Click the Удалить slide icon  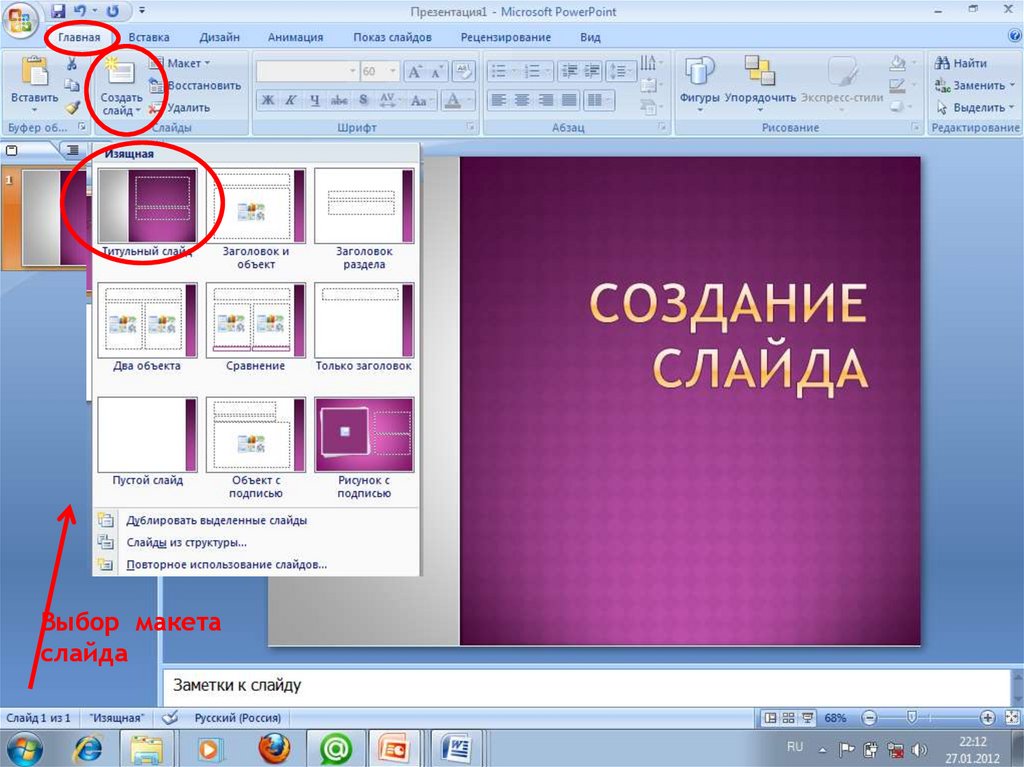(x=156, y=108)
